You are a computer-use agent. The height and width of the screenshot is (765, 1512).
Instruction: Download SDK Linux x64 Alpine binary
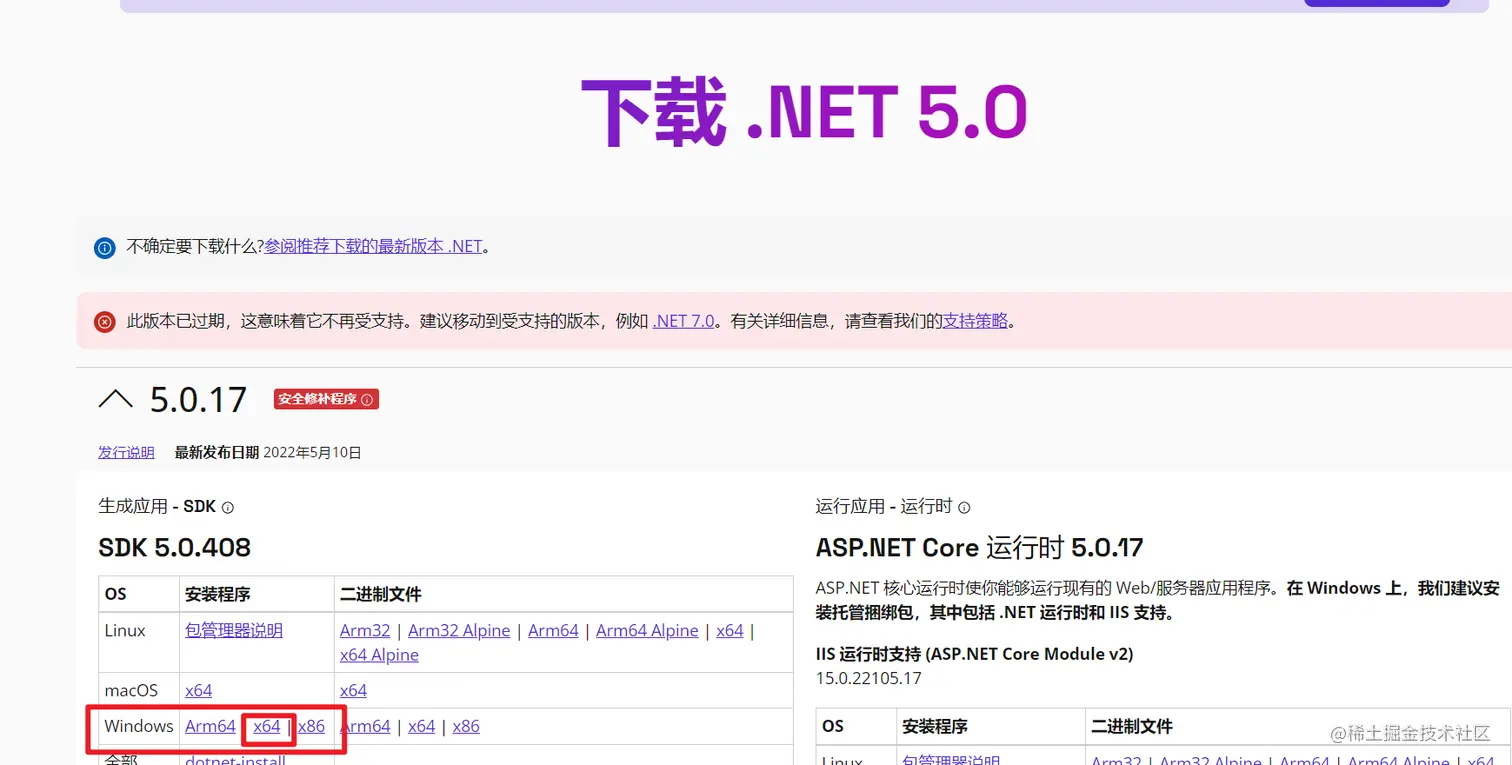[x=379, y=655]
